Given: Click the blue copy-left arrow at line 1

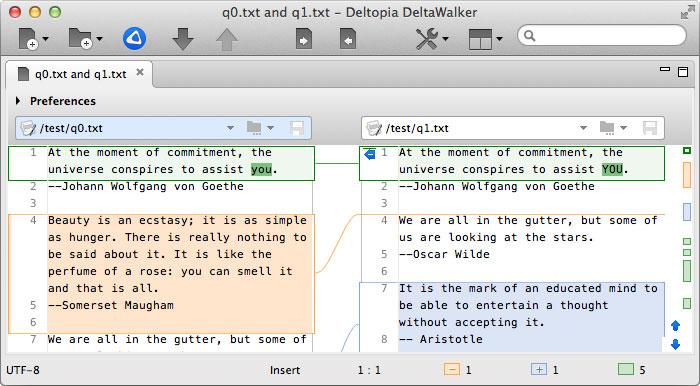Looking at the screenshot, I should (x=370, y=154).
